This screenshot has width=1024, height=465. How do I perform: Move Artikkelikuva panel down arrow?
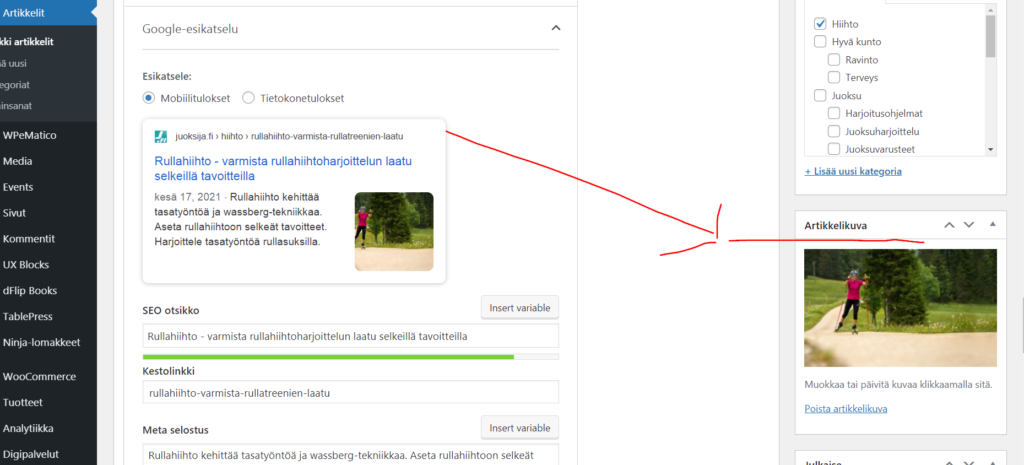[969, 225]
